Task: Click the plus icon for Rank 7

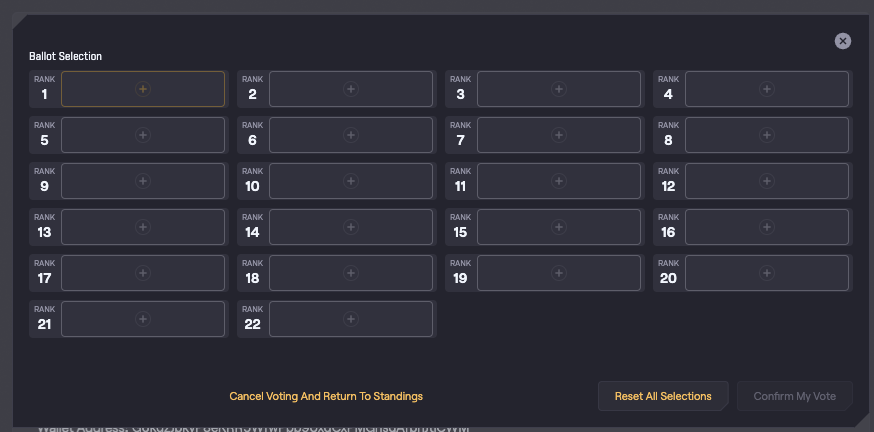Action: pyautogui.click(x=559, y=135)
